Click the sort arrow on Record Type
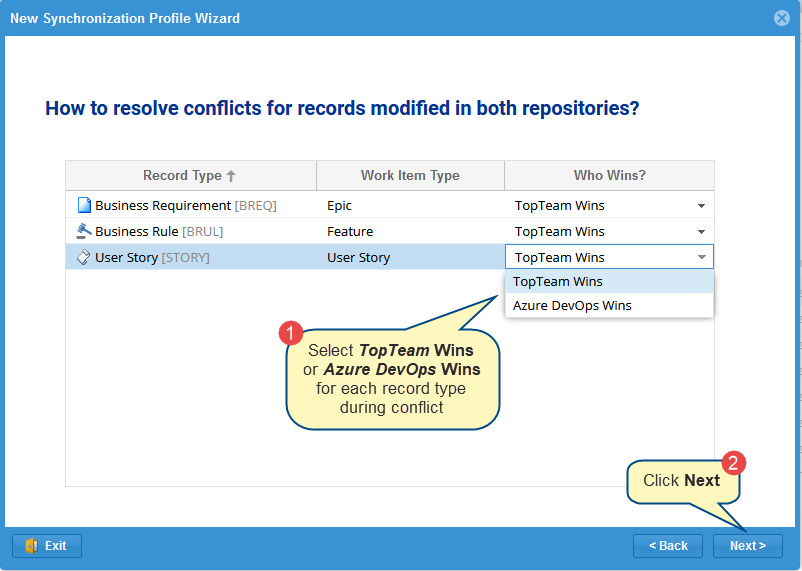The height and width of the screenshot is (571, 802). (x=231, y=176)
